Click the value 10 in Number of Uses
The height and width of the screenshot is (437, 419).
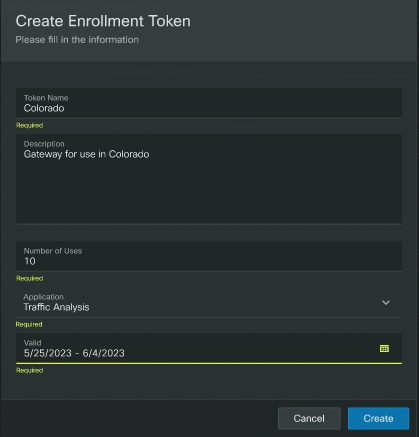[x=30, y=261]
